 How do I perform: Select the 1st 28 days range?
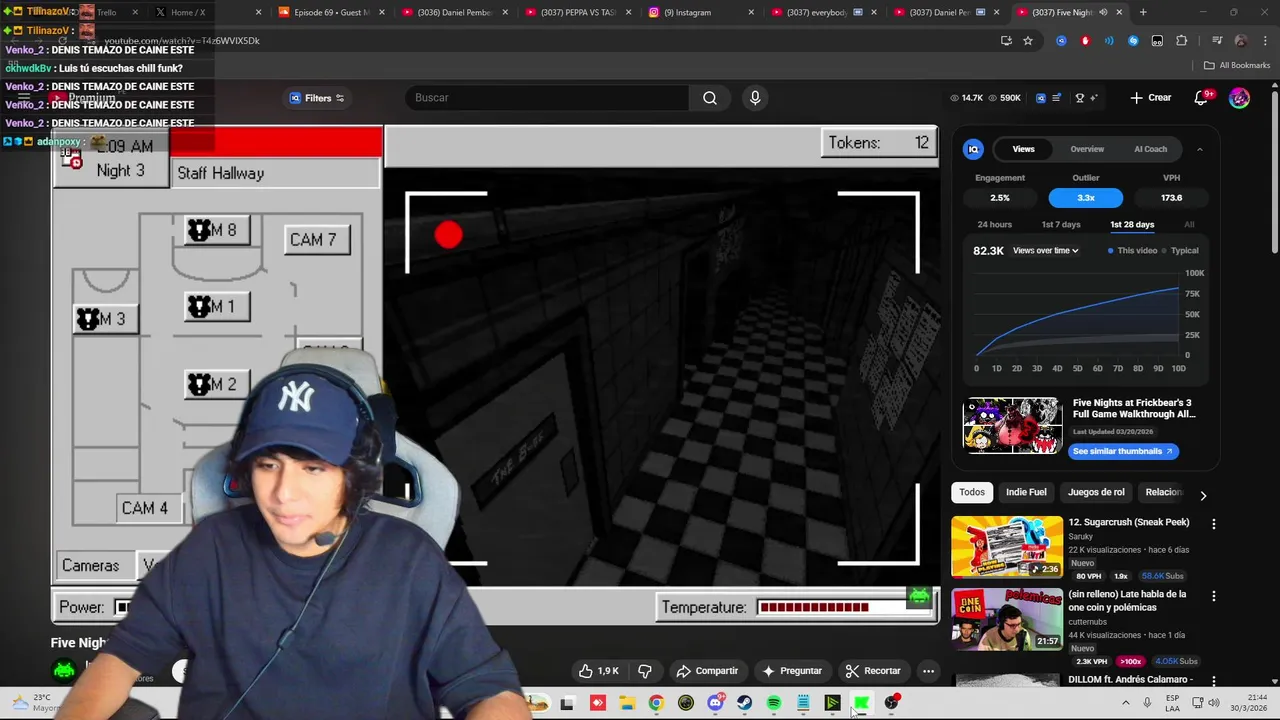point(1132,225)
